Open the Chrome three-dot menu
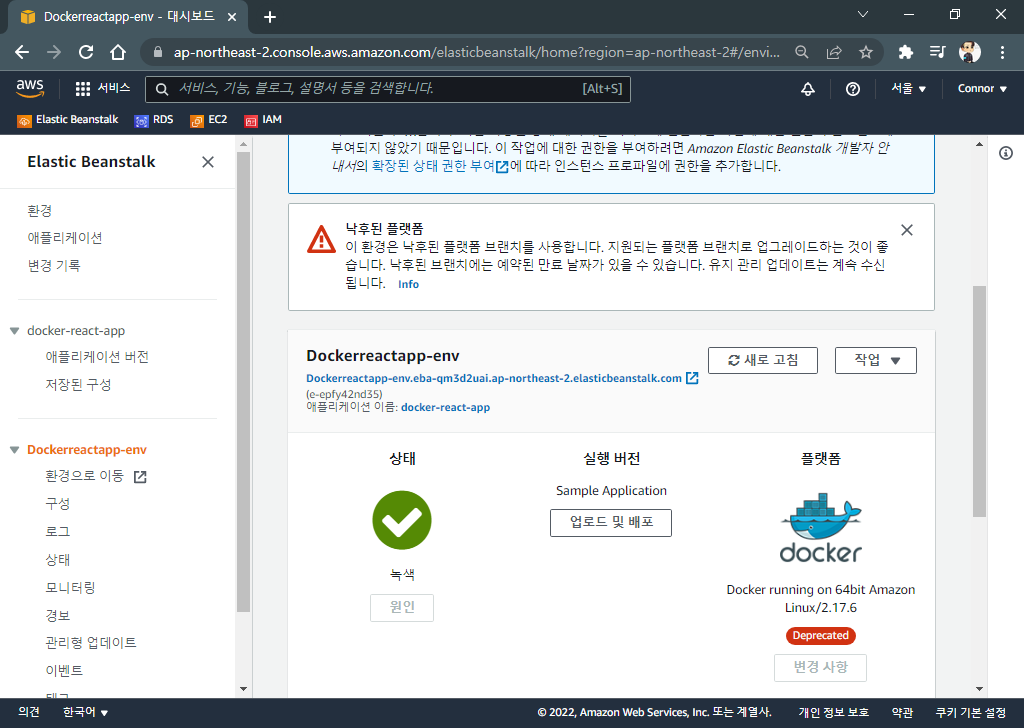This screenshot has height=728, width=1024. point(1002,52)
